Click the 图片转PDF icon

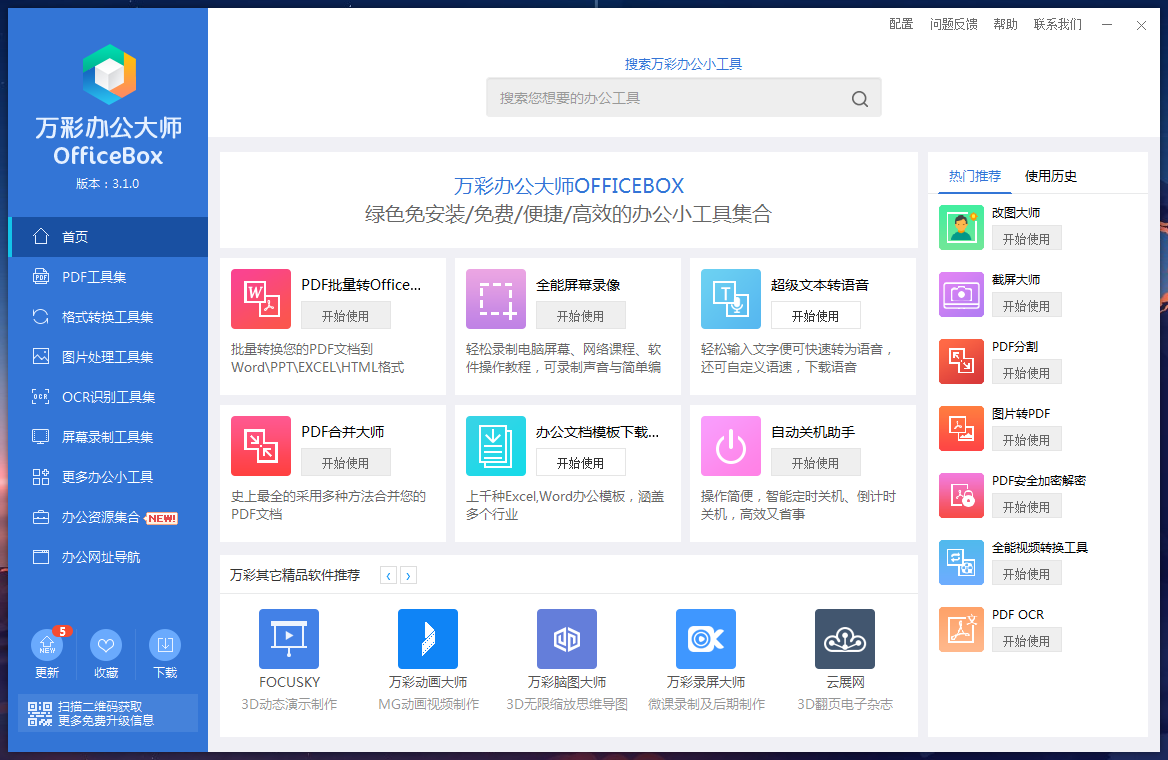[x=961, y=428]
